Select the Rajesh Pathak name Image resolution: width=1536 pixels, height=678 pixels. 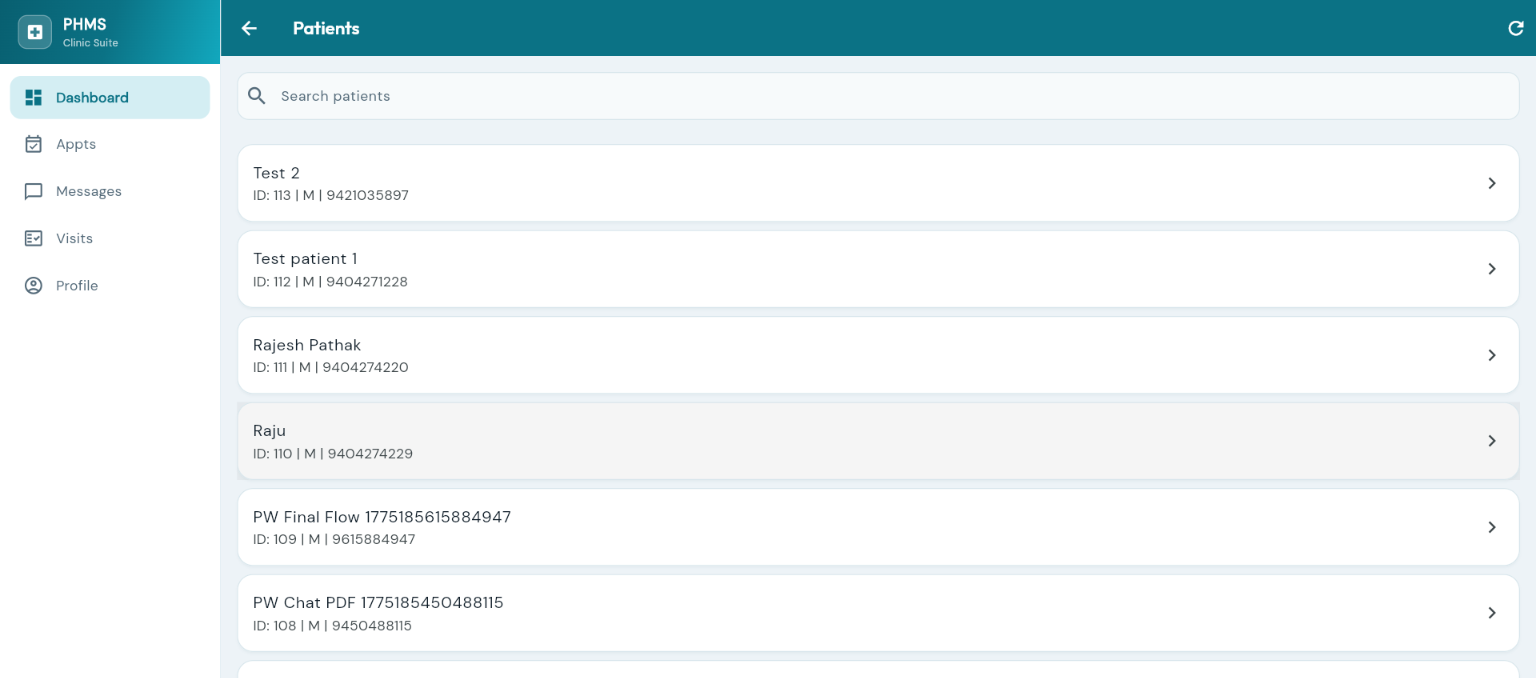point(307,345)
